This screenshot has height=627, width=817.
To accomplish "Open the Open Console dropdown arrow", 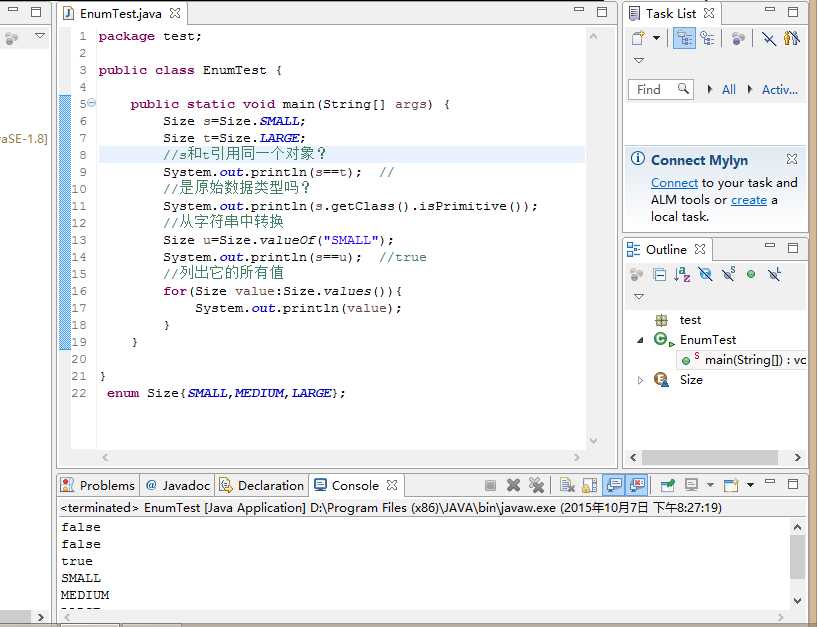I will coord(750,485).
